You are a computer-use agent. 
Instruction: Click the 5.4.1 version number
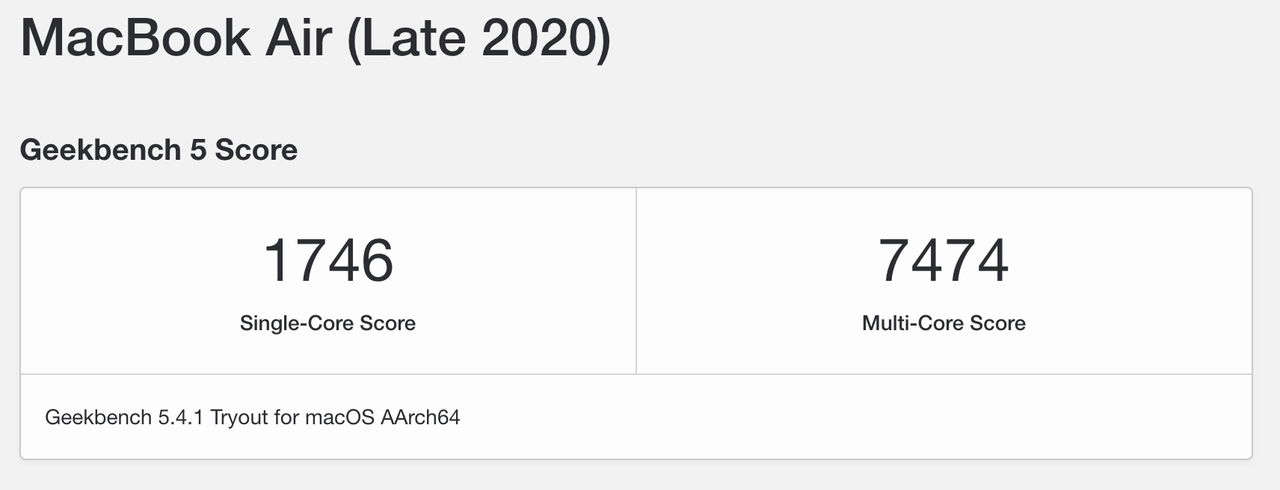pyautogui.click(x=180, y=417)
